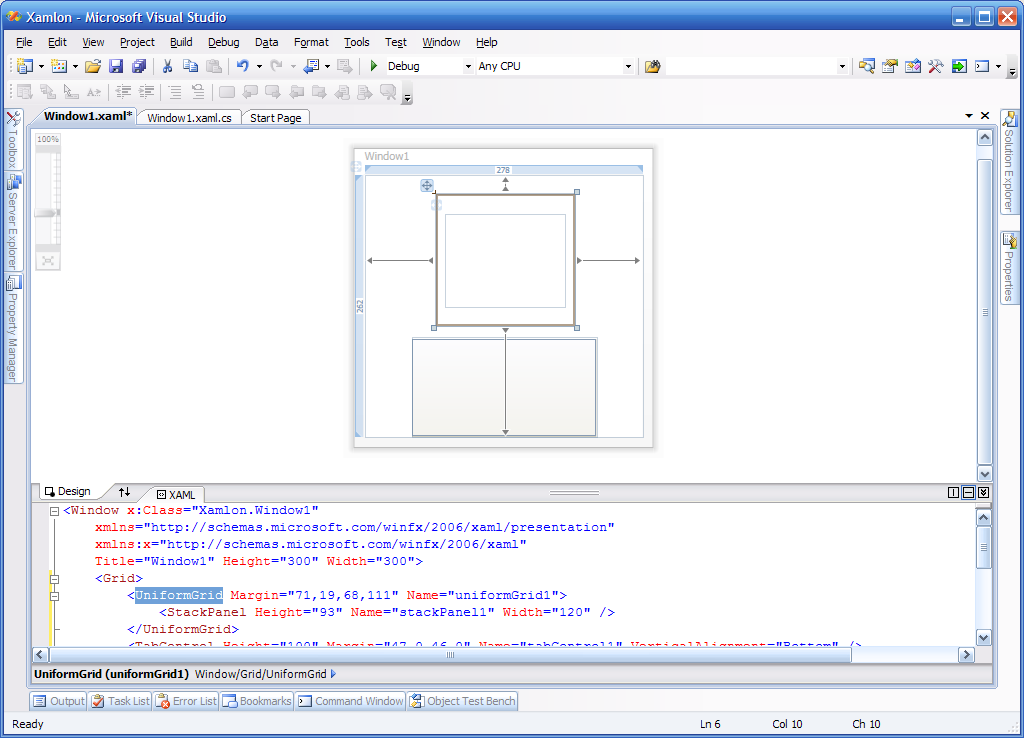This screenshot has height=738, width=1024.
Task: Save the file with the floppy icon
Action: click(116, 66)
